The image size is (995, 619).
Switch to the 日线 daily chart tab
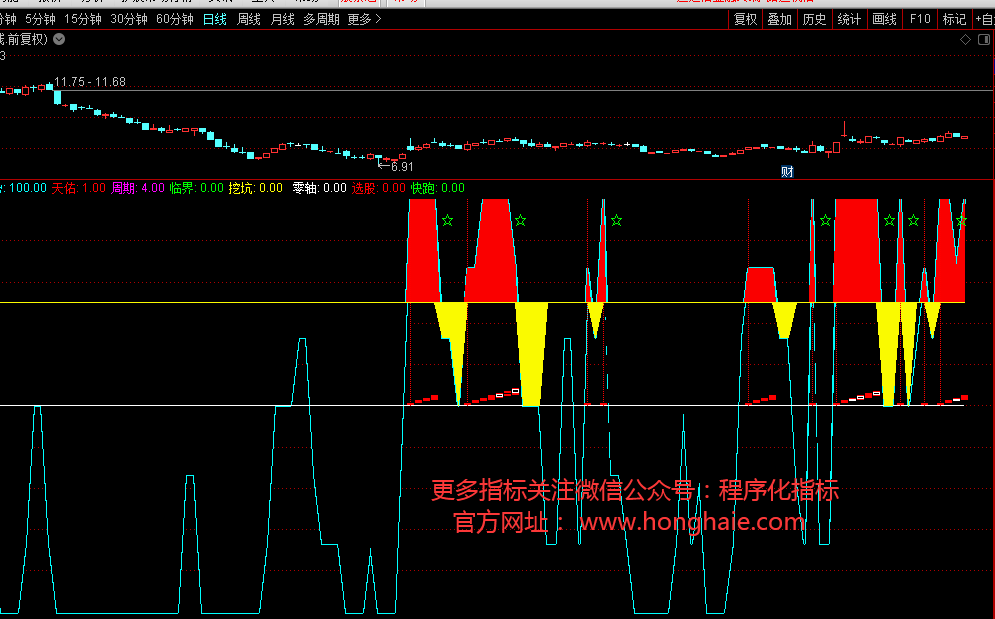214,19
